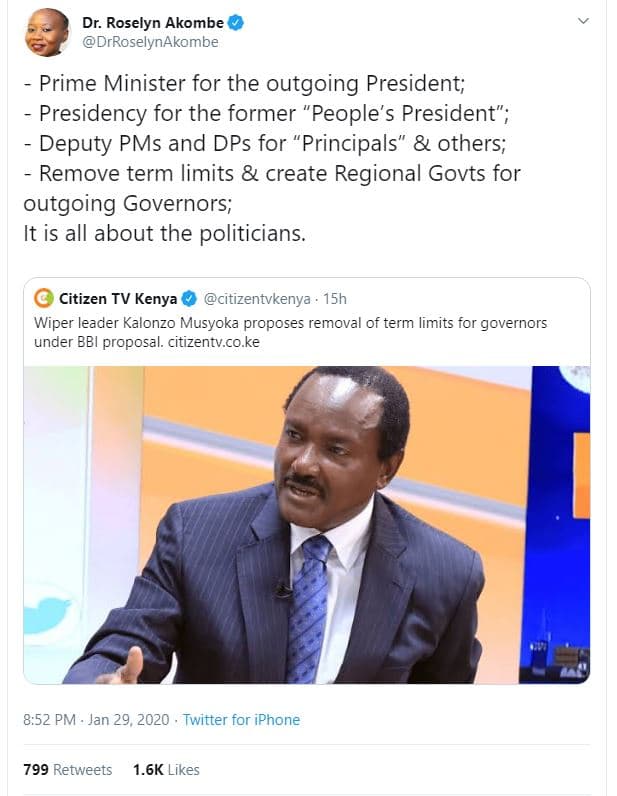
Task: Click the verified badge beside Dr. Roselyn Akombe
Action: tap(236, 22)
